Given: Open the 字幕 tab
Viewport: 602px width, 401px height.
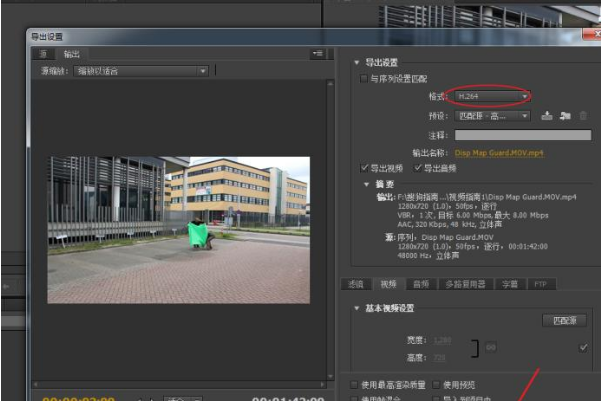Looking at the screenshot, I should [x=510, y=284].
